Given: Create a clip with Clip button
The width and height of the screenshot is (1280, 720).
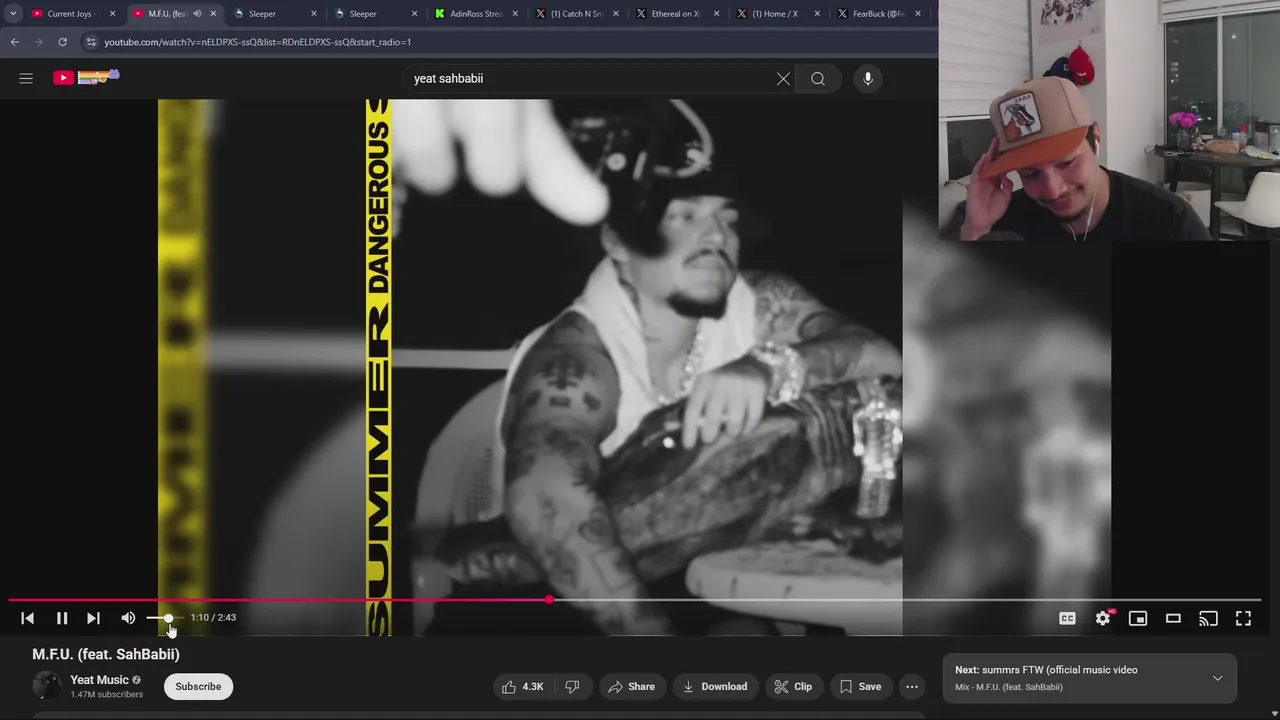Looking at the screenshot, I should click(793, 687).
